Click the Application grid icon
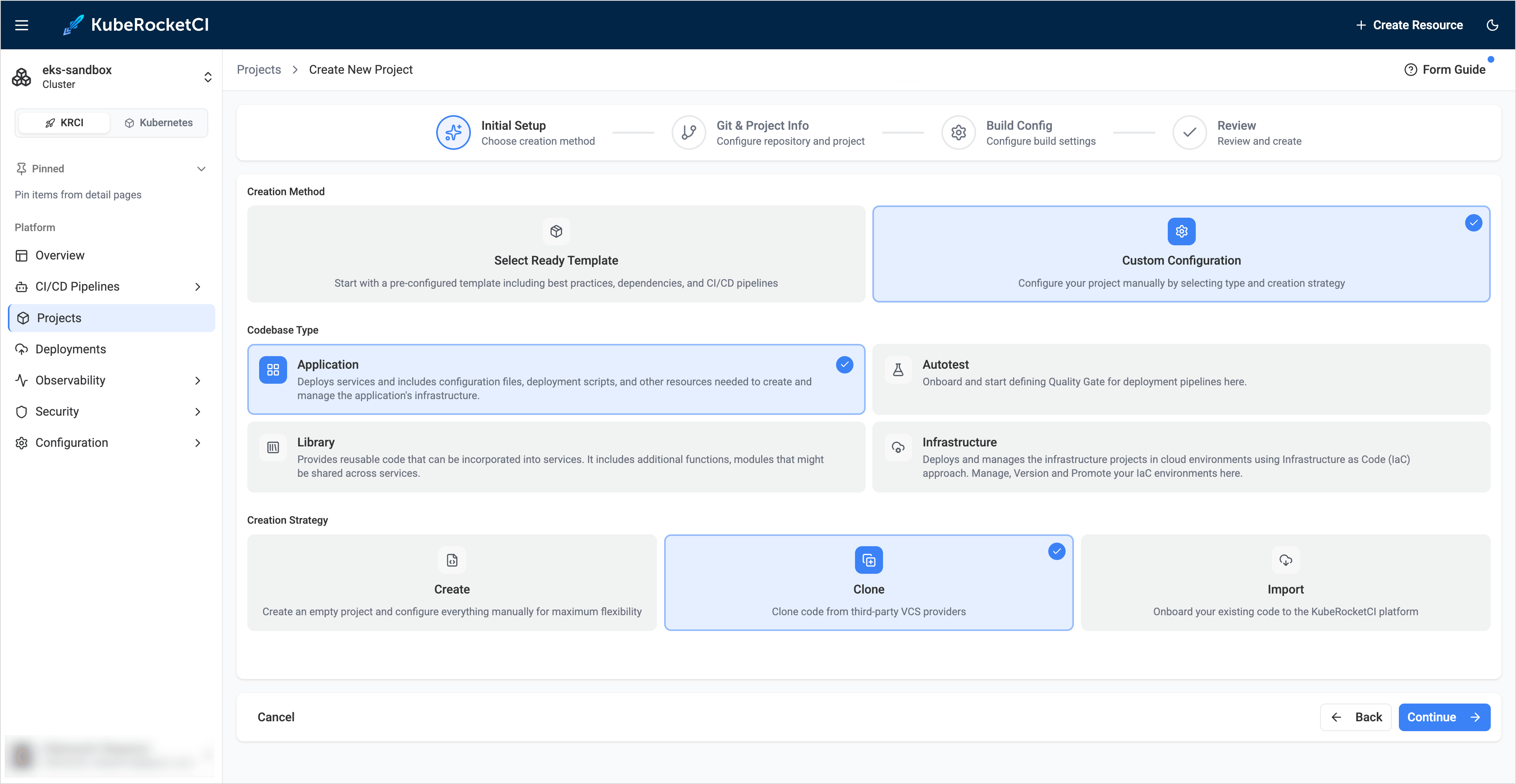 tap(273, 370)
